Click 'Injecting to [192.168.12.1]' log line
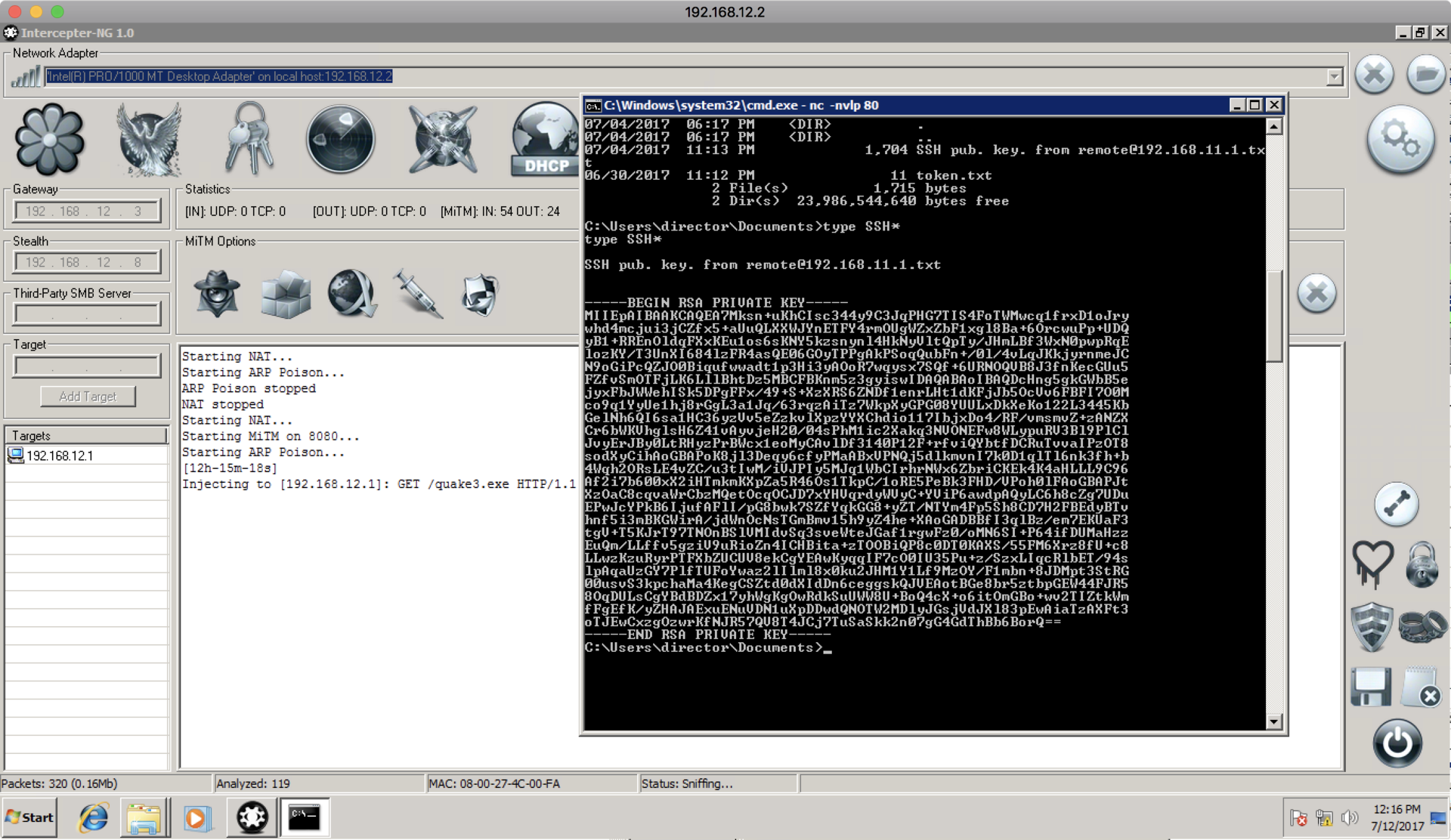Screen dimensions: 1451x840 (379, 484)
